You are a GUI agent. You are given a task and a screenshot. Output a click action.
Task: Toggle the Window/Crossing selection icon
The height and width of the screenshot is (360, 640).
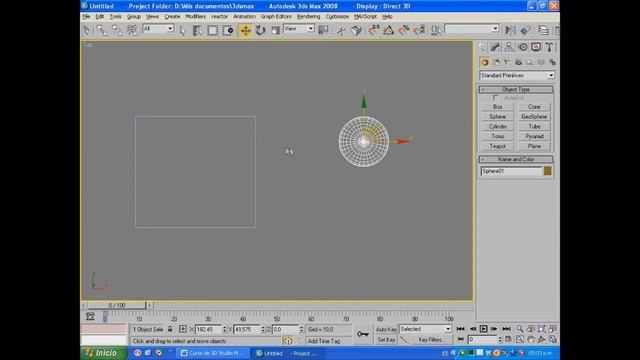tap(228, 30)
